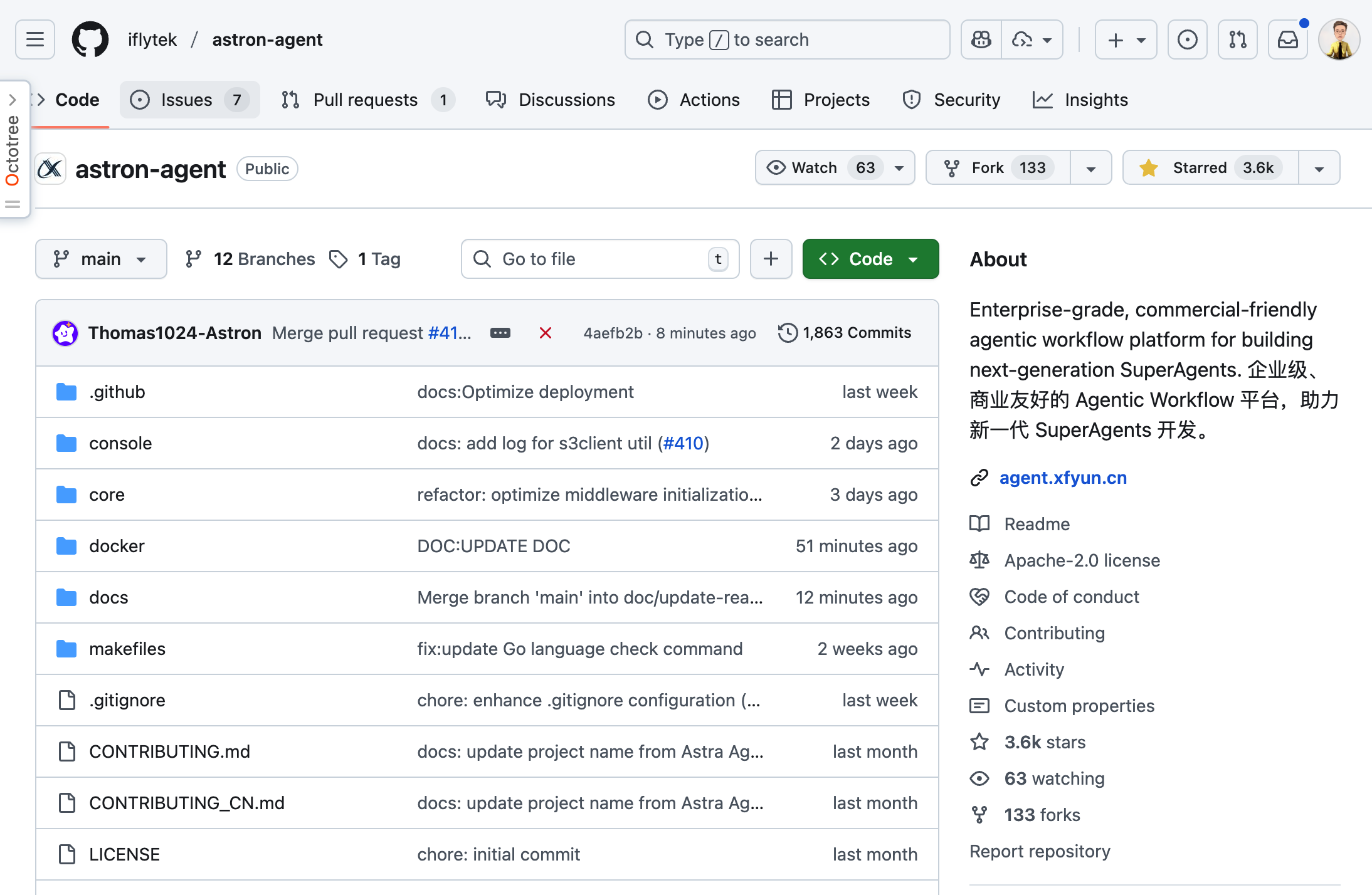Image resolution: width=1372 pixels, height=895 pixels.
Task: Open the agent.xfyun.cn link
Action: pos(1062,478)
